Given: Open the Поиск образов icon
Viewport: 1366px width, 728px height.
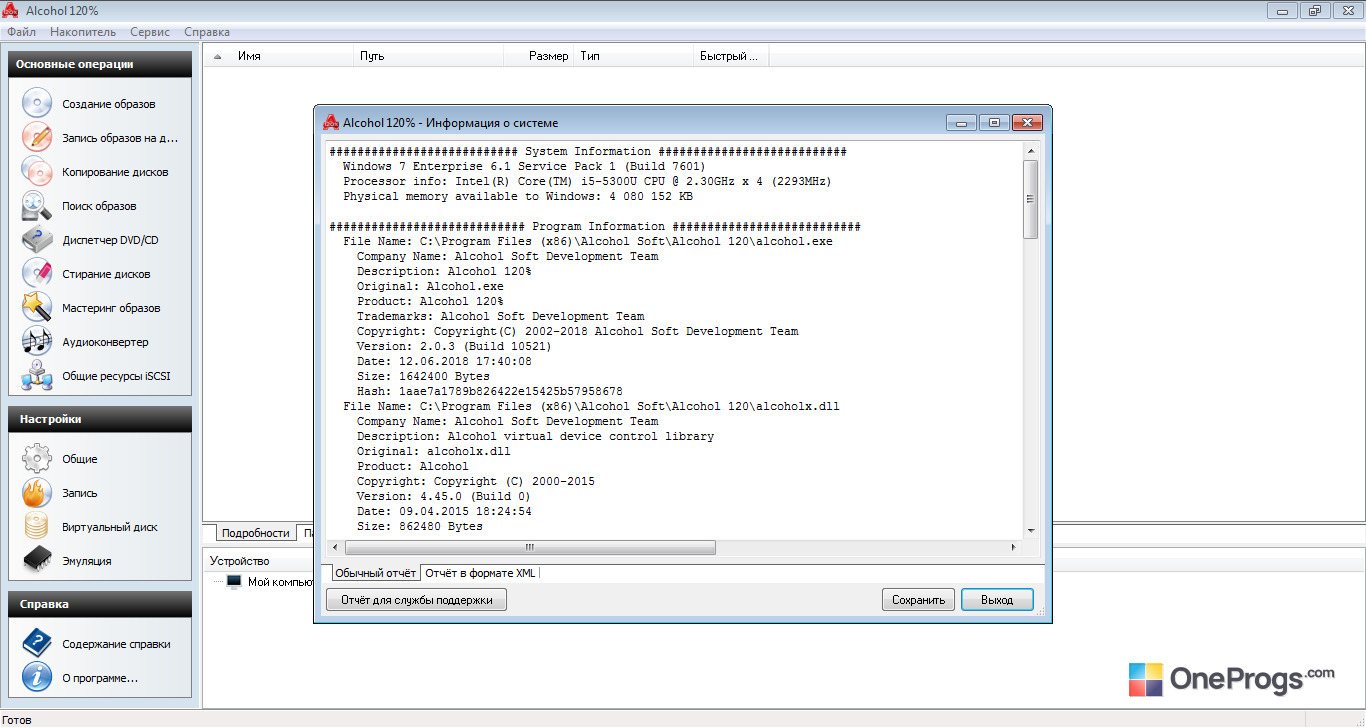Looking at the screenshot, I should [x=37, y=206].
